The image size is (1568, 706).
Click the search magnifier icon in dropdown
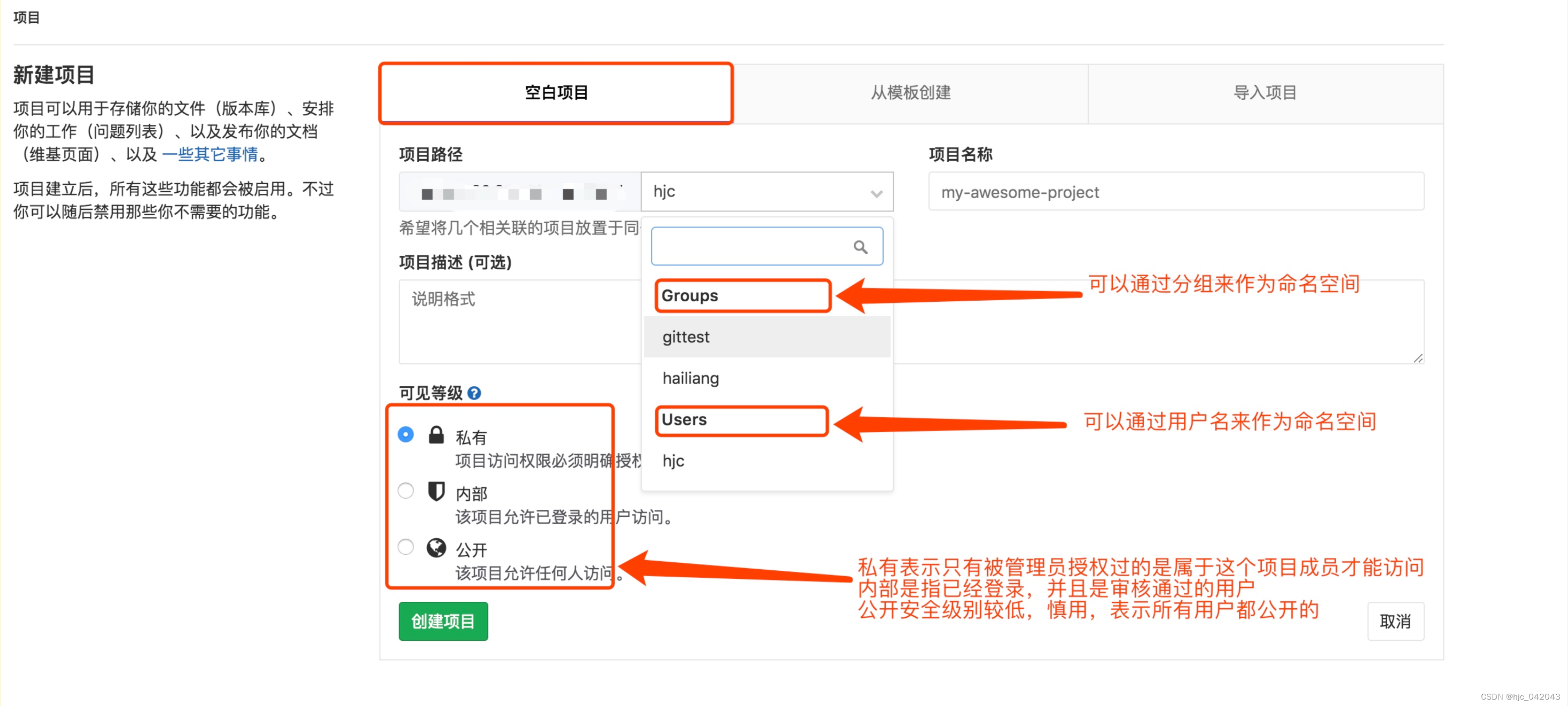tap(860, 247)
